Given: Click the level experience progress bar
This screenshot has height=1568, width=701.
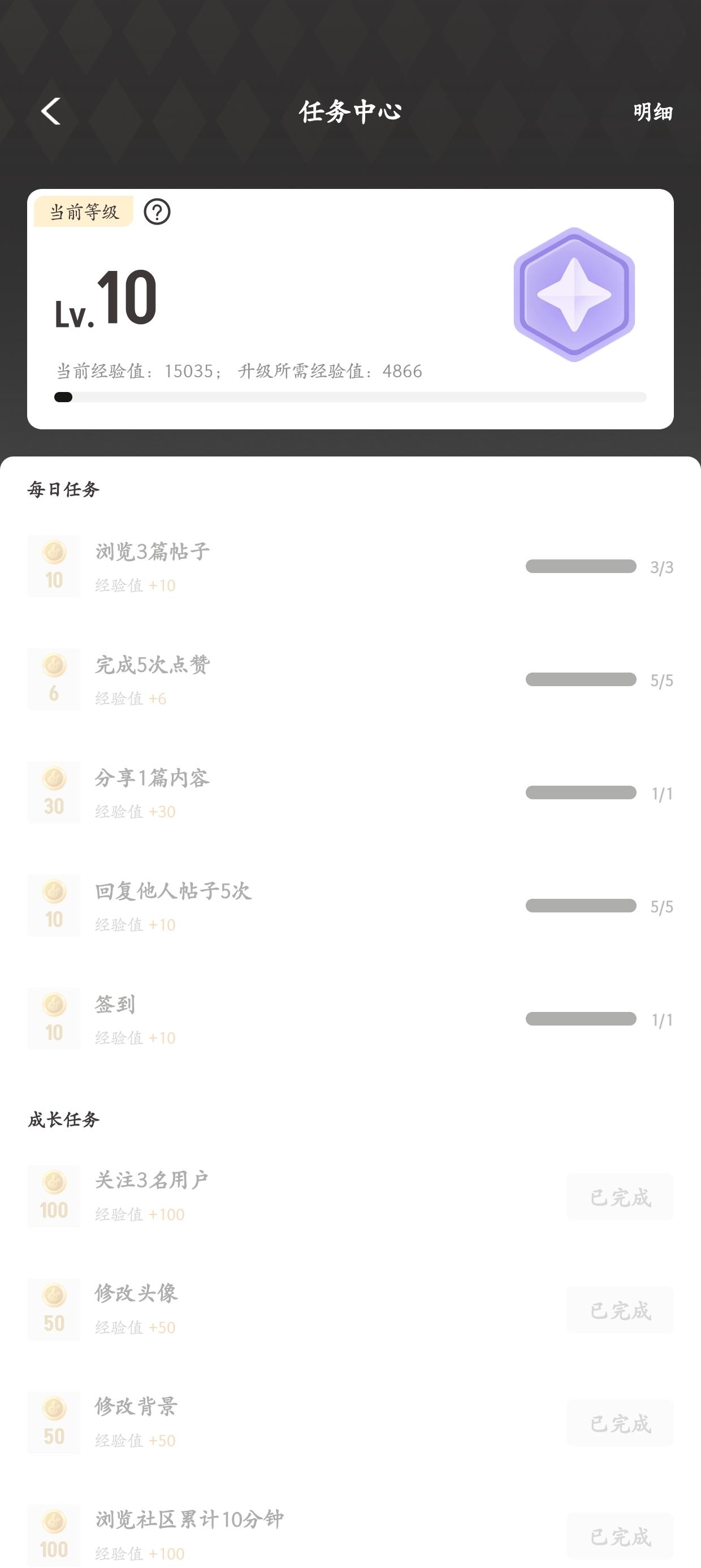Looking at the screenshot, I should (350, 398).
